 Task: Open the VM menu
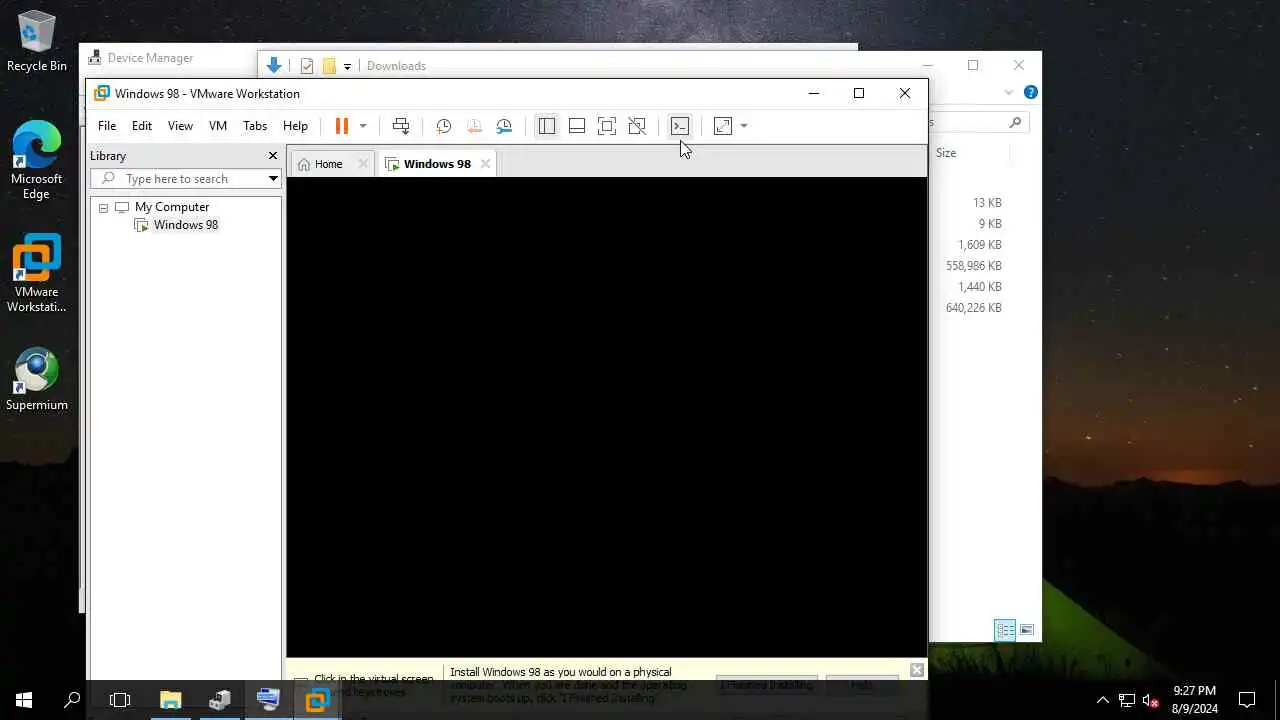pyautogui.click(x=218, y=126)
